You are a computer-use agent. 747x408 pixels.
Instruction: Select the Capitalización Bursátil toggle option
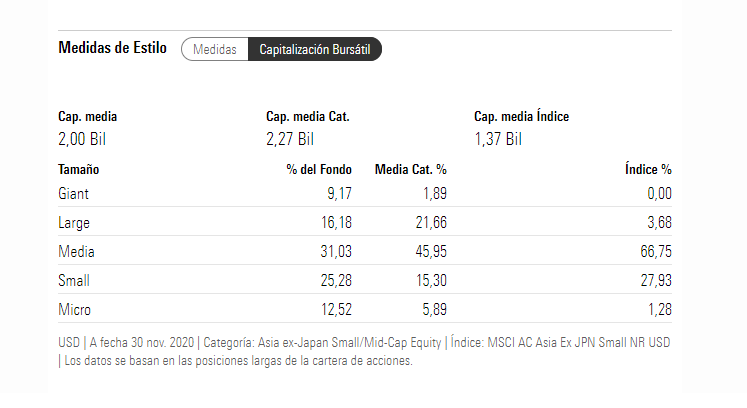tap(315, 49)
